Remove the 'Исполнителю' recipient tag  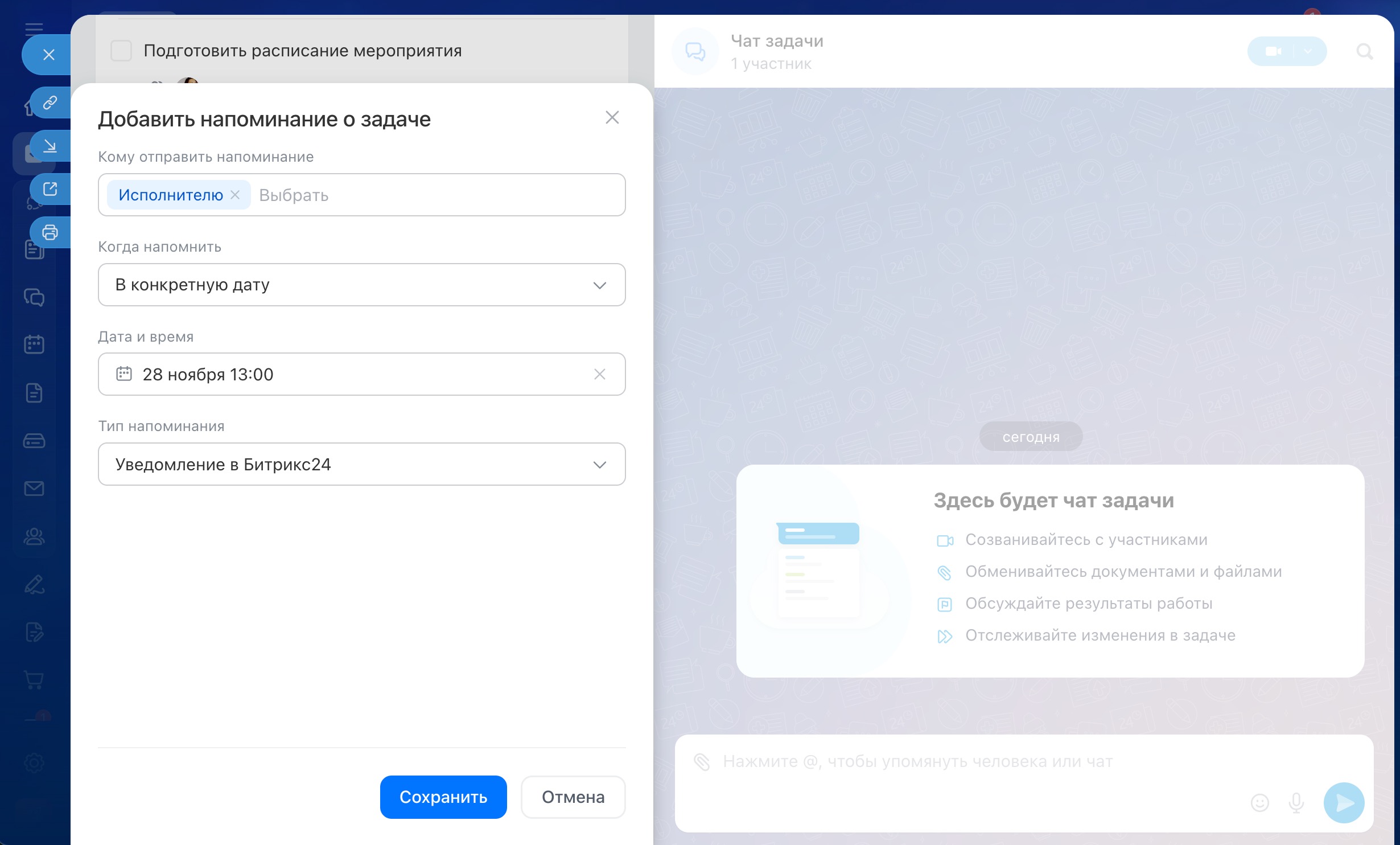[x=235, y=195]
